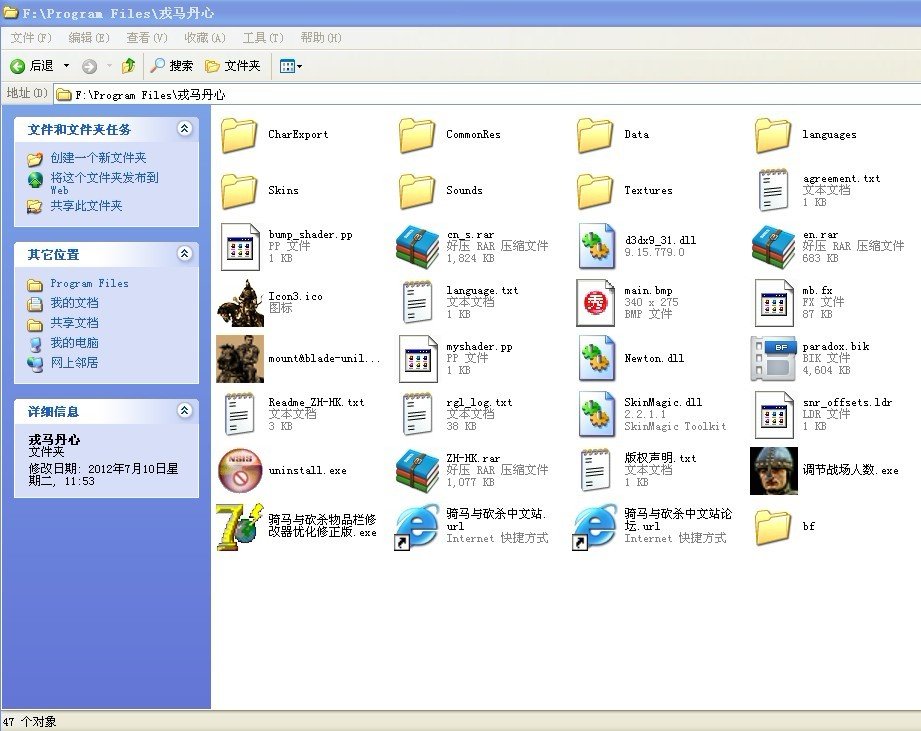Select the paradox.bik video file icon
Viewport: 921px width, 731px height.
tap(774, 358)
